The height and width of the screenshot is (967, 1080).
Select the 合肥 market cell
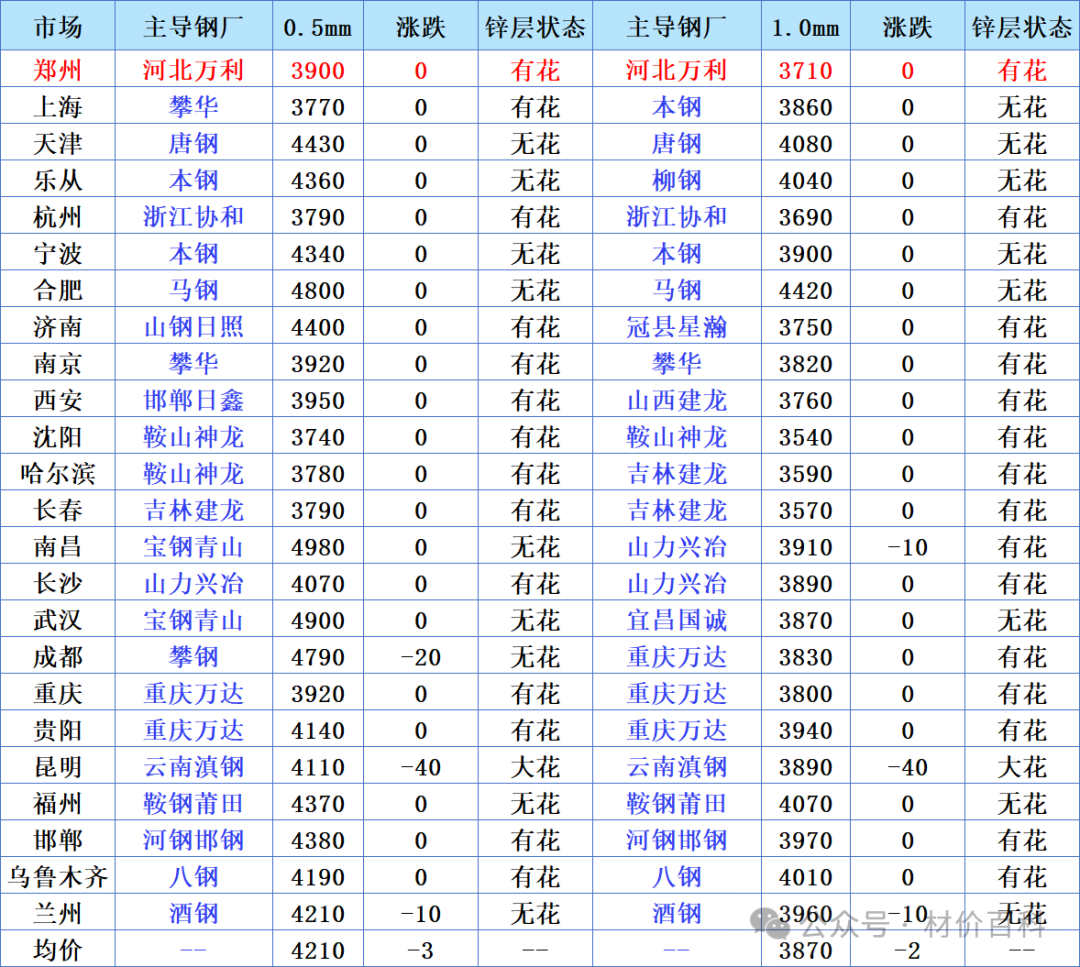58,290
